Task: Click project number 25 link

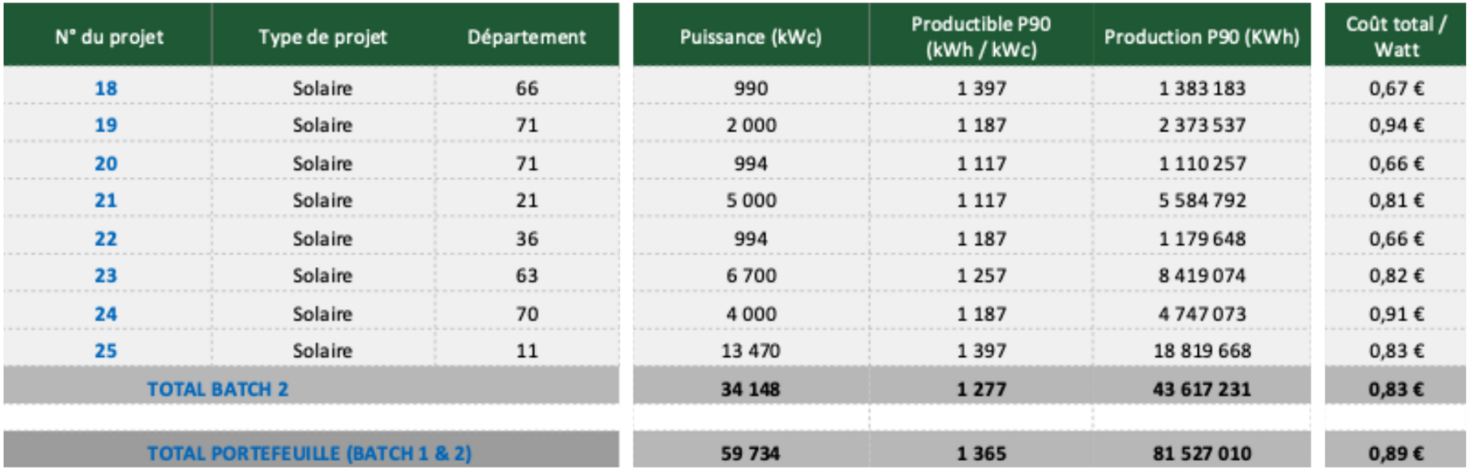Action: pyautogui.click(x=106, y=351)
